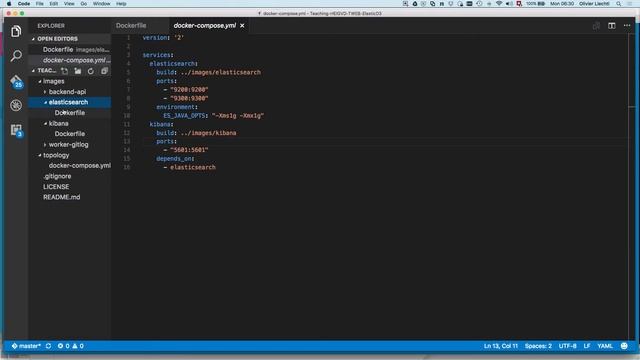Open the editor more actions ellipsis
640x360 pixels.
tap(627, 26)
